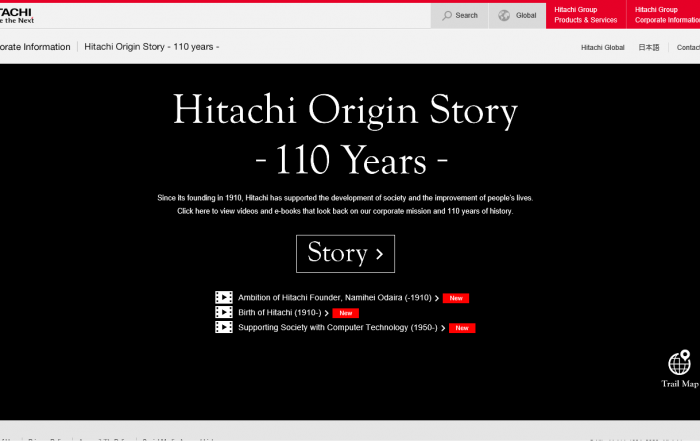The height and width of the screenshot is (441, 700).
Task: Open Hitachi Group Products & Services tab
Action: click(586, 16)
